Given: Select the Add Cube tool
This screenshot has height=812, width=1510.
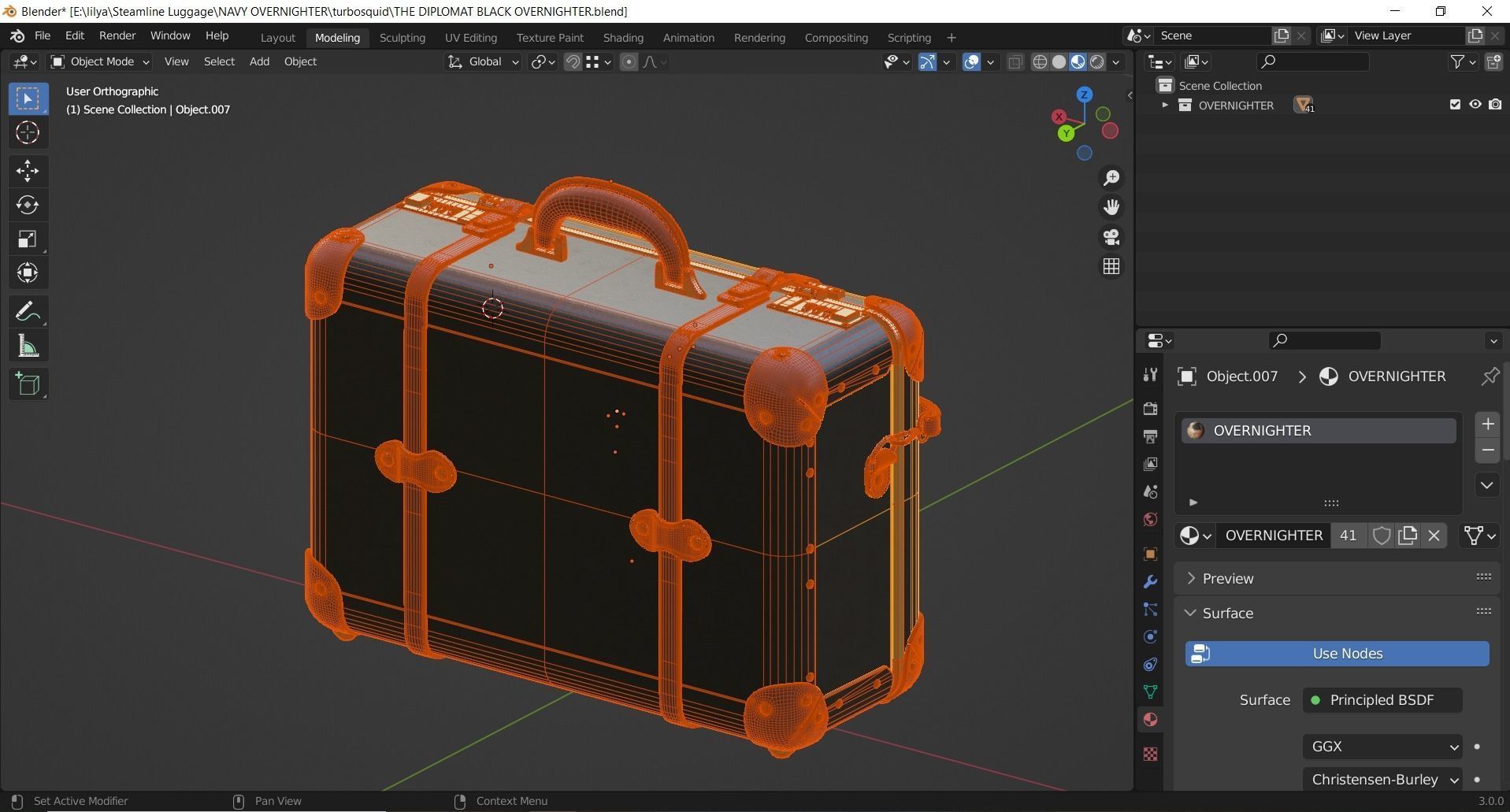Looking at the screenshot, I should (28, 384).
